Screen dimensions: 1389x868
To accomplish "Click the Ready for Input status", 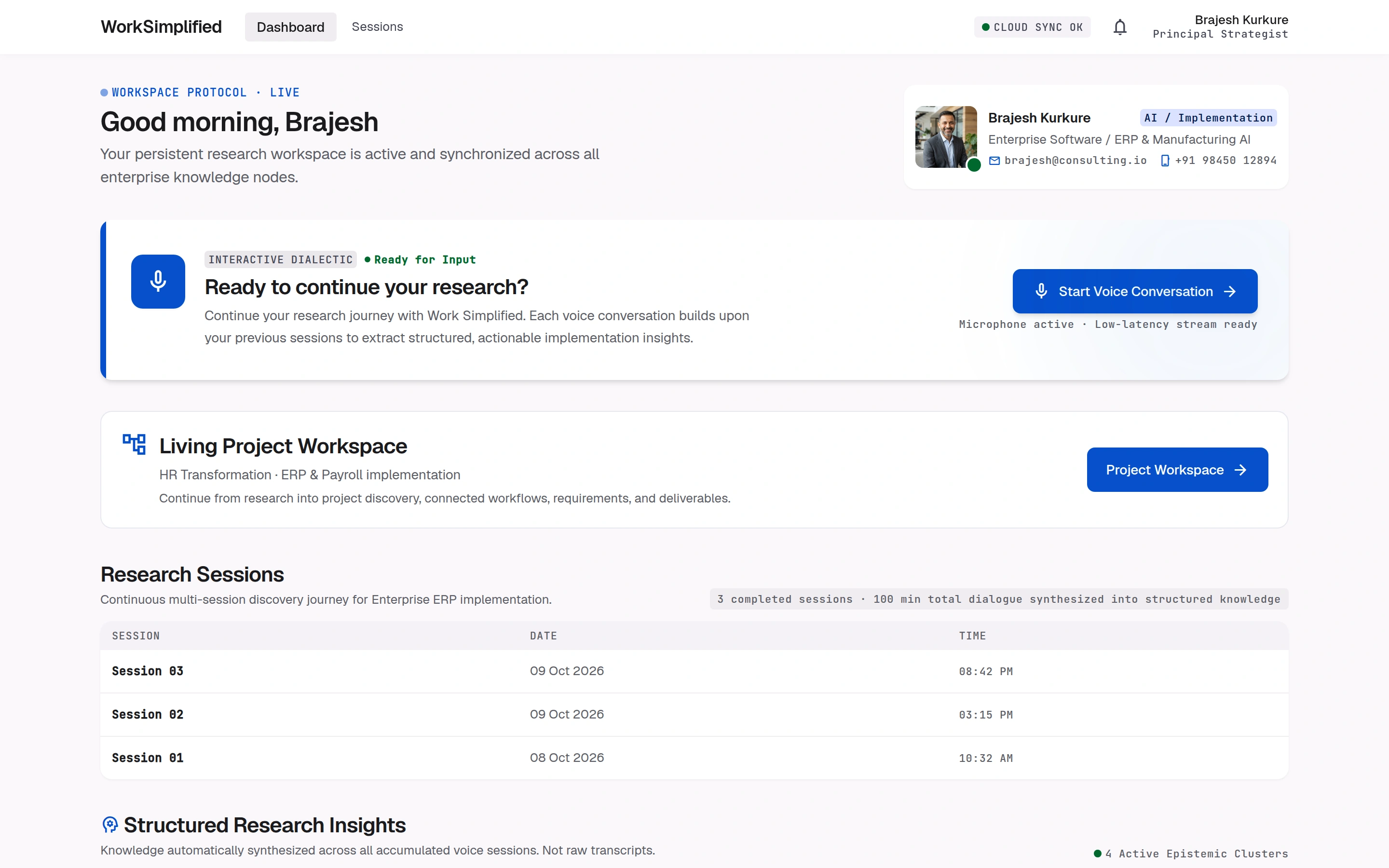I will pyautogui.click(x=420, y=259).
